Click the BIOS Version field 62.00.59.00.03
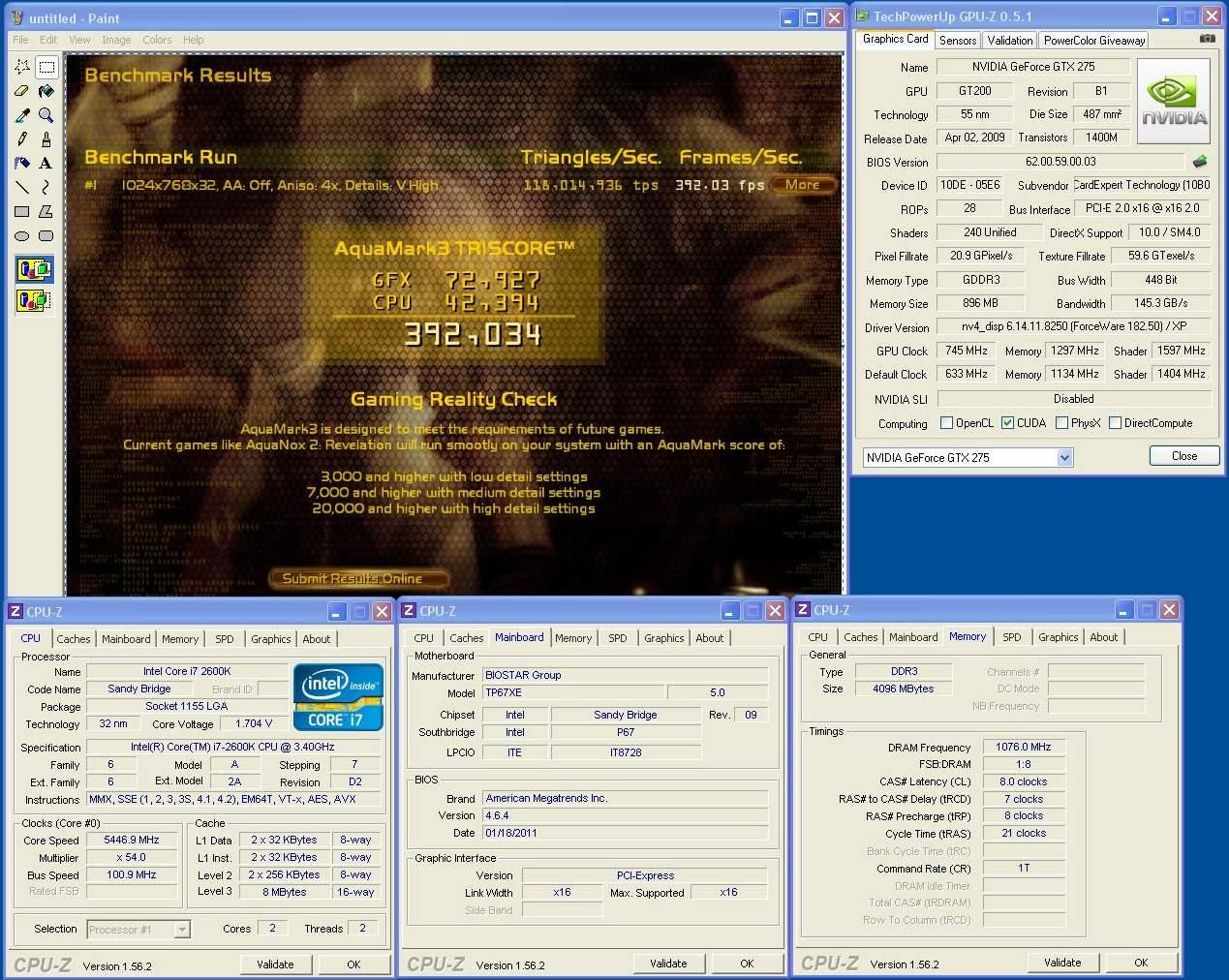The width and height of the screenshot is (1229, 980). pyautogui.click(x=1060, y=162)
